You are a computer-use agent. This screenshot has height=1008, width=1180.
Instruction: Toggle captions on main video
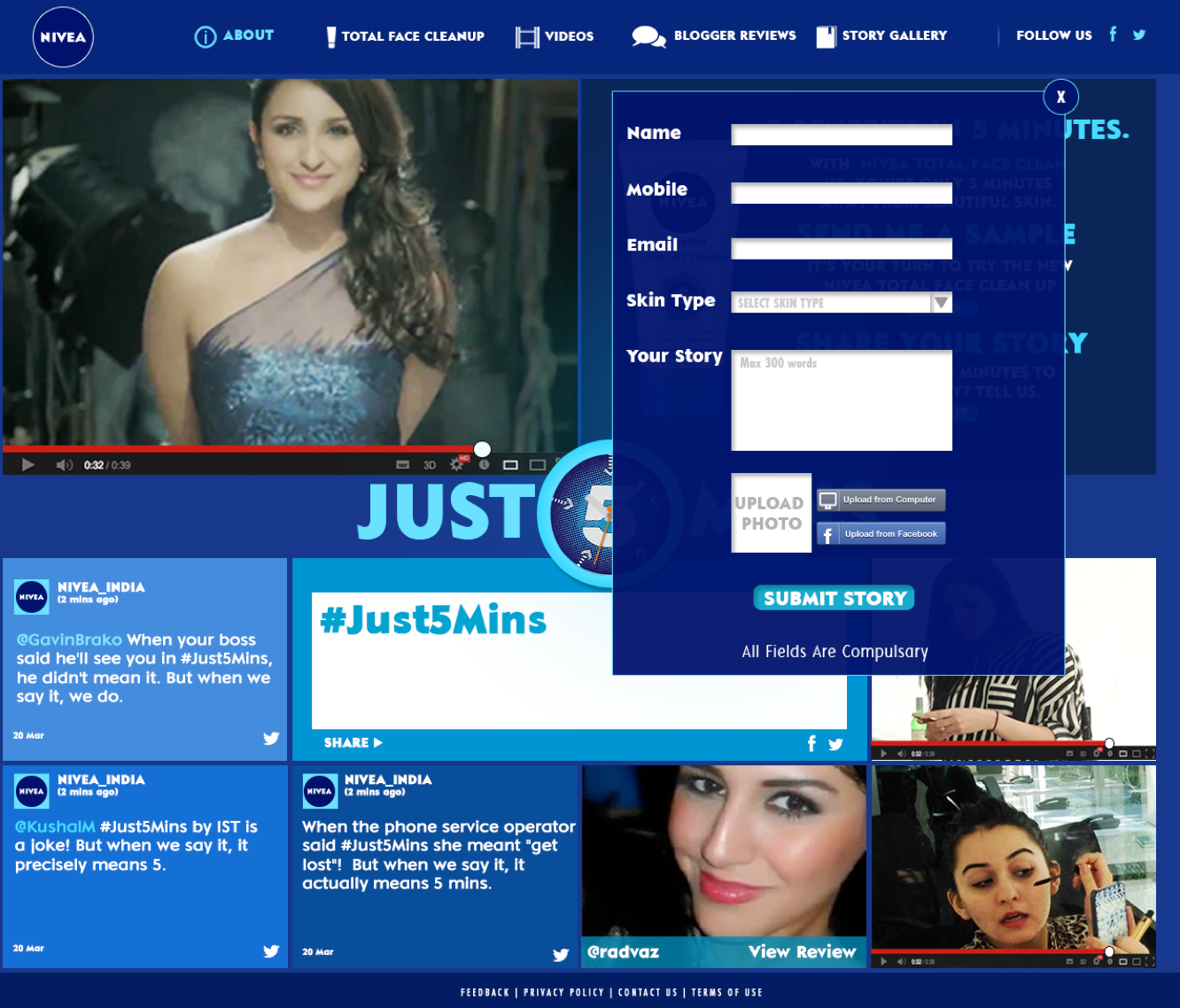click(403, 465)
